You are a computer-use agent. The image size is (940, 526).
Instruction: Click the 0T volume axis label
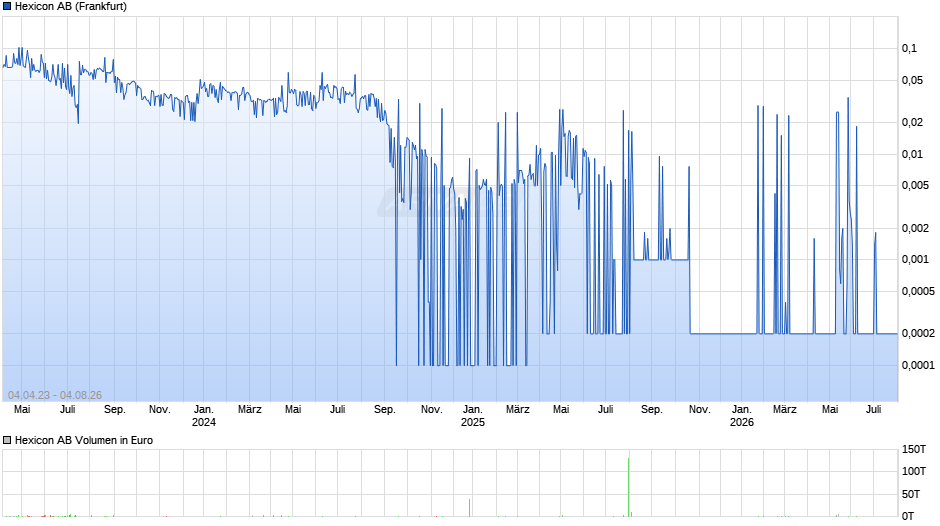pyautogui.click(x=908, y=516)
